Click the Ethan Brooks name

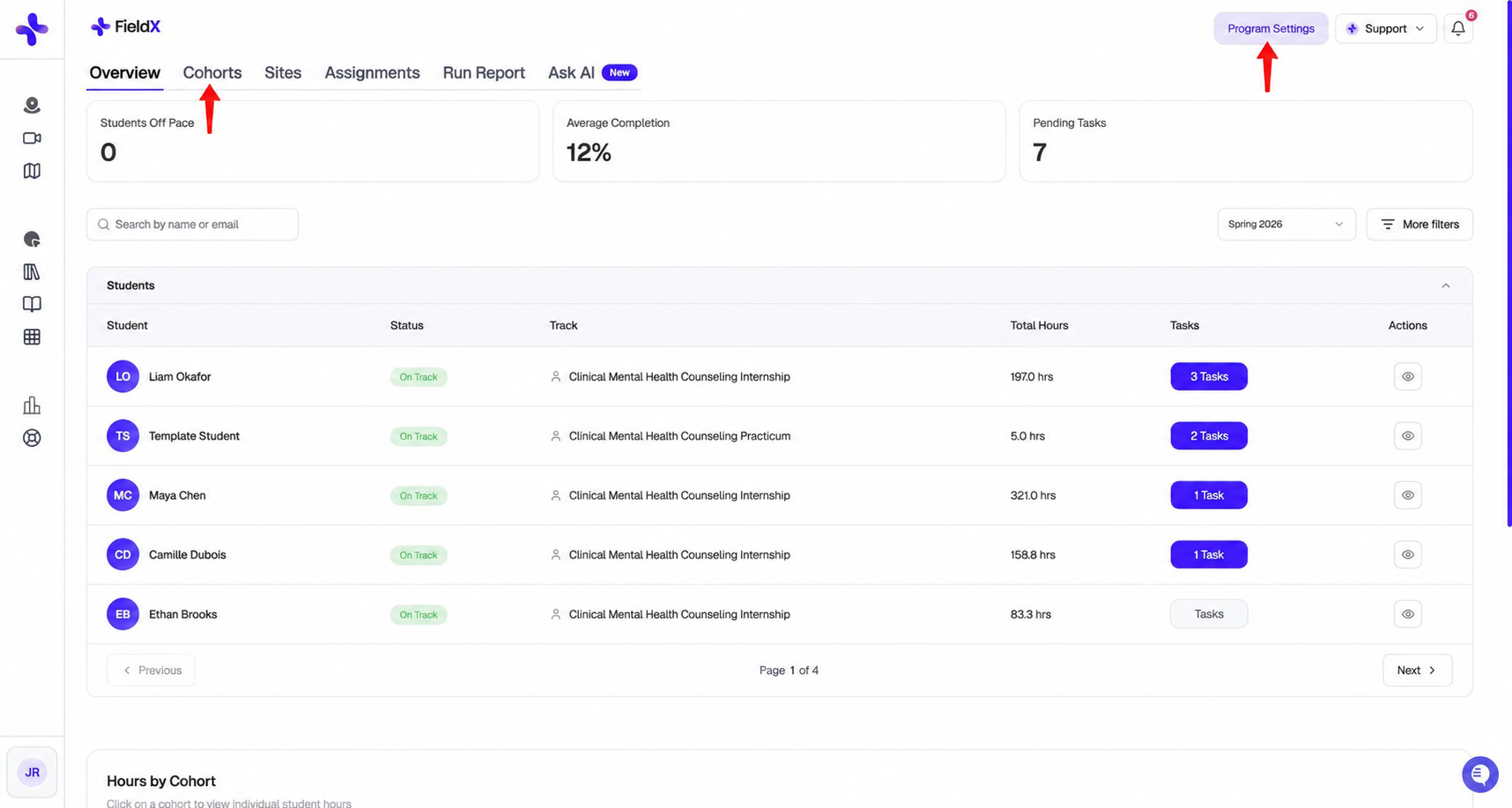pos(182,614)
